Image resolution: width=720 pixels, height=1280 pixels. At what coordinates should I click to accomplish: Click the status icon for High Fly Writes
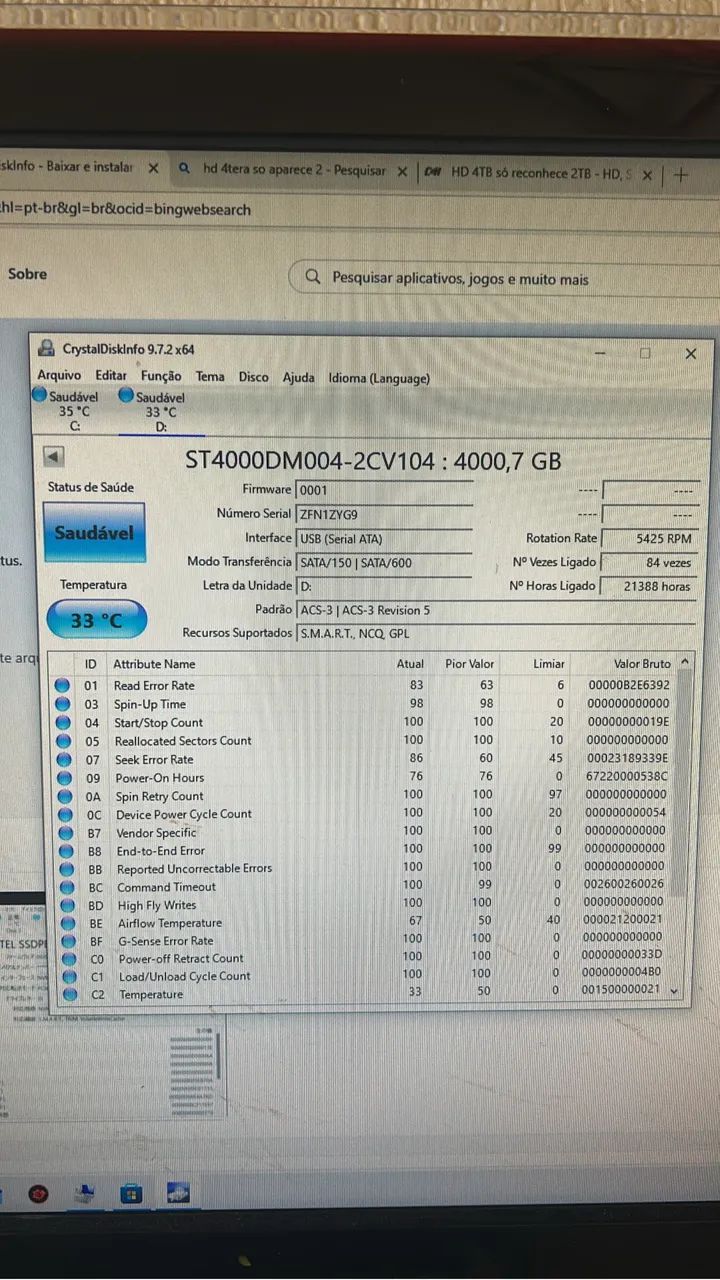click(67, 905)
